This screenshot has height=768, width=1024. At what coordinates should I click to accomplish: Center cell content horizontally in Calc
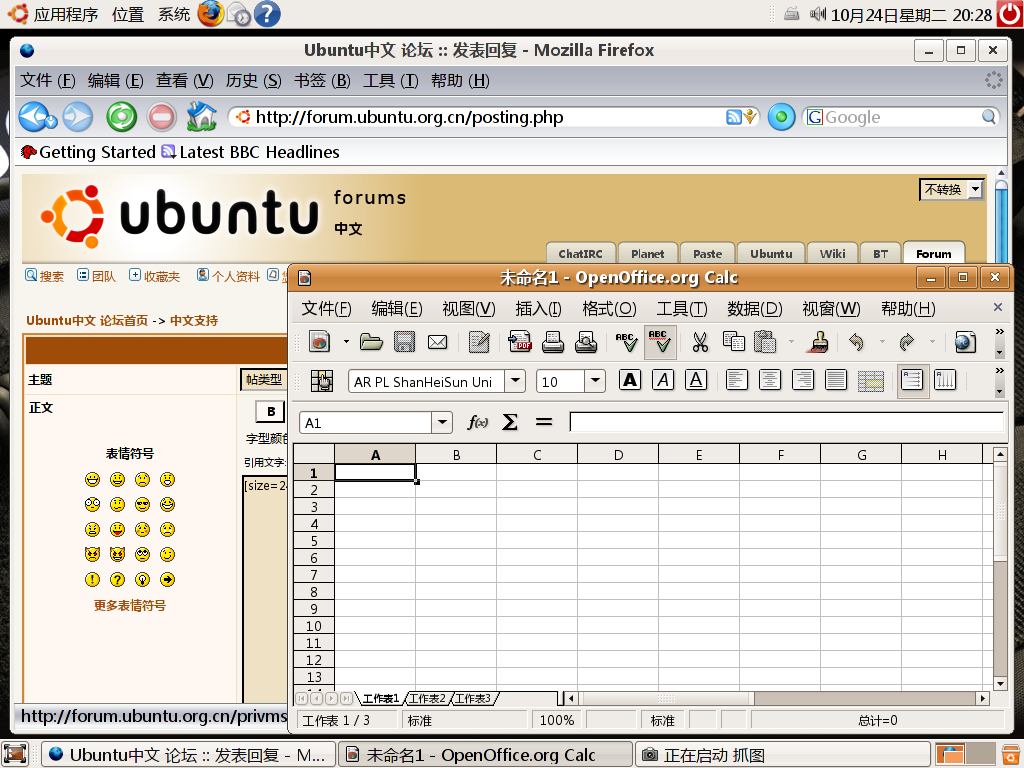(x=770, y=380)
